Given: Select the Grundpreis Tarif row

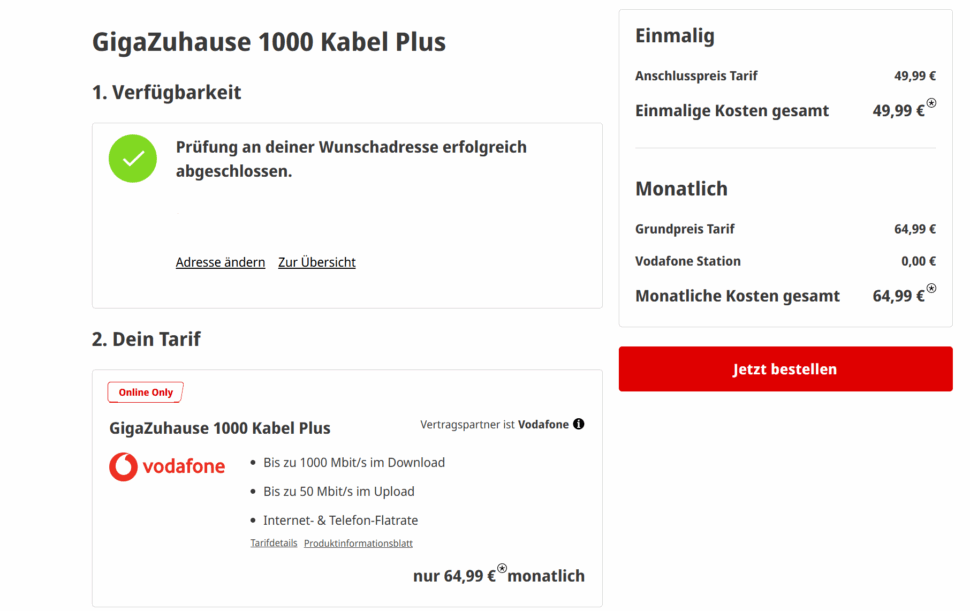Looking at the screenshot, I should click(785, 229).
